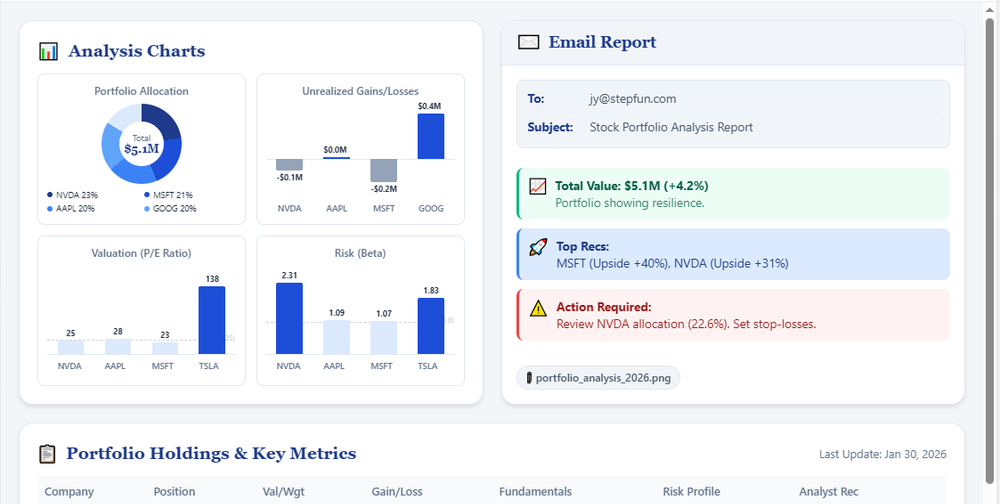Select the NVDA 23% legend entry
Viewport: 1000px width, 504px height.
point(73,195)
